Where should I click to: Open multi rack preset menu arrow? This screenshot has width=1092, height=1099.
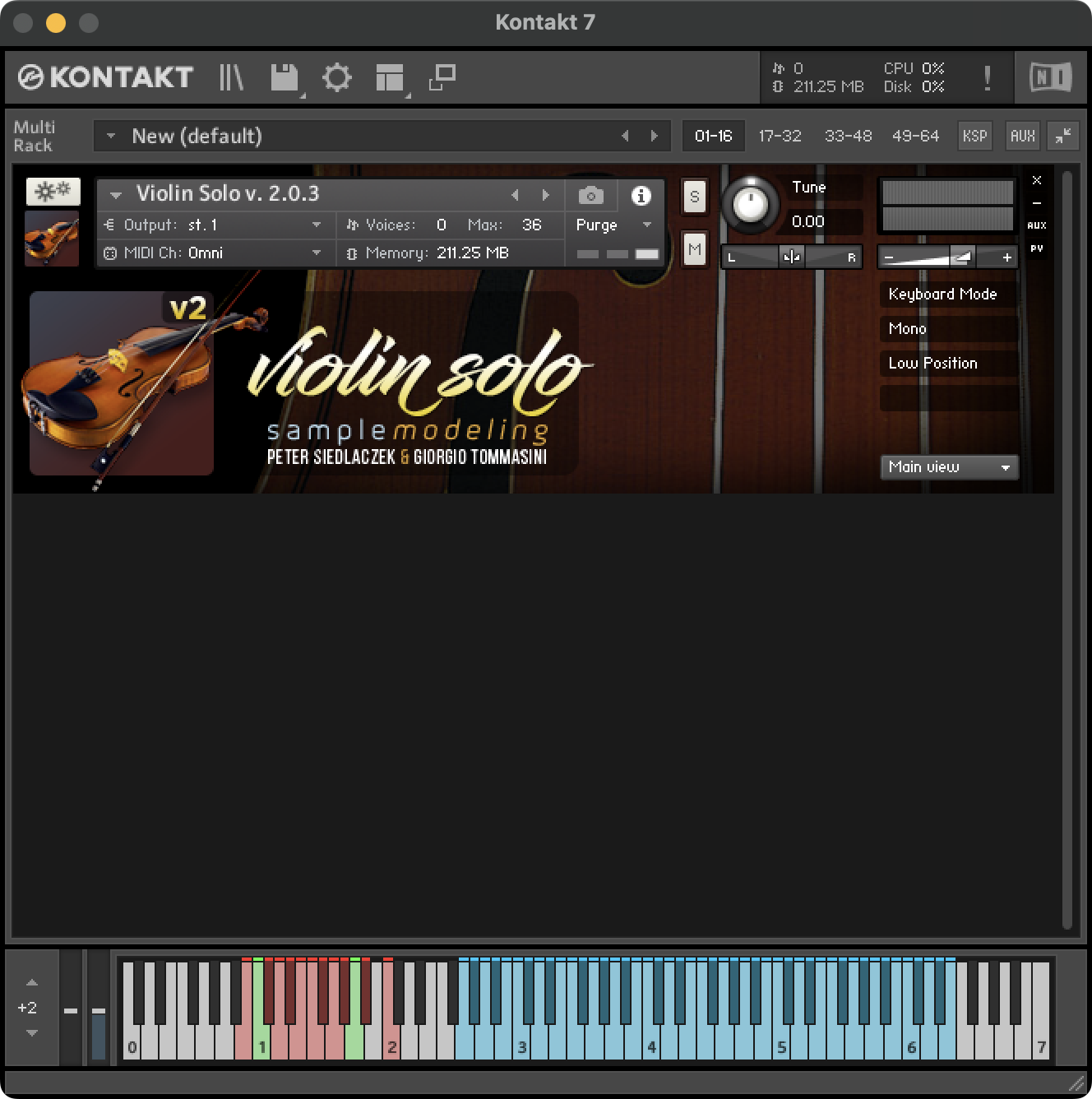pyautogui.click(x=110, y=136)
